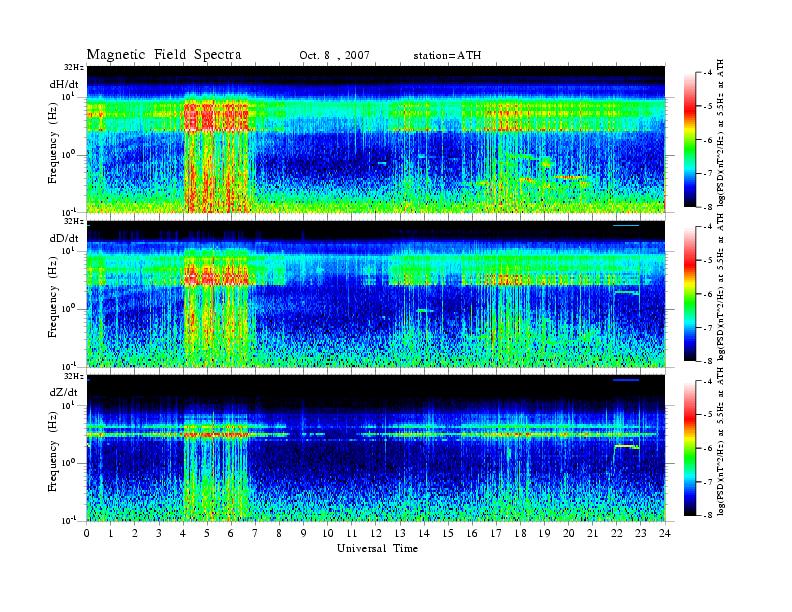
Task: Click the -8 value on dZ/dt color scale
Action: [x=709, y=515]
